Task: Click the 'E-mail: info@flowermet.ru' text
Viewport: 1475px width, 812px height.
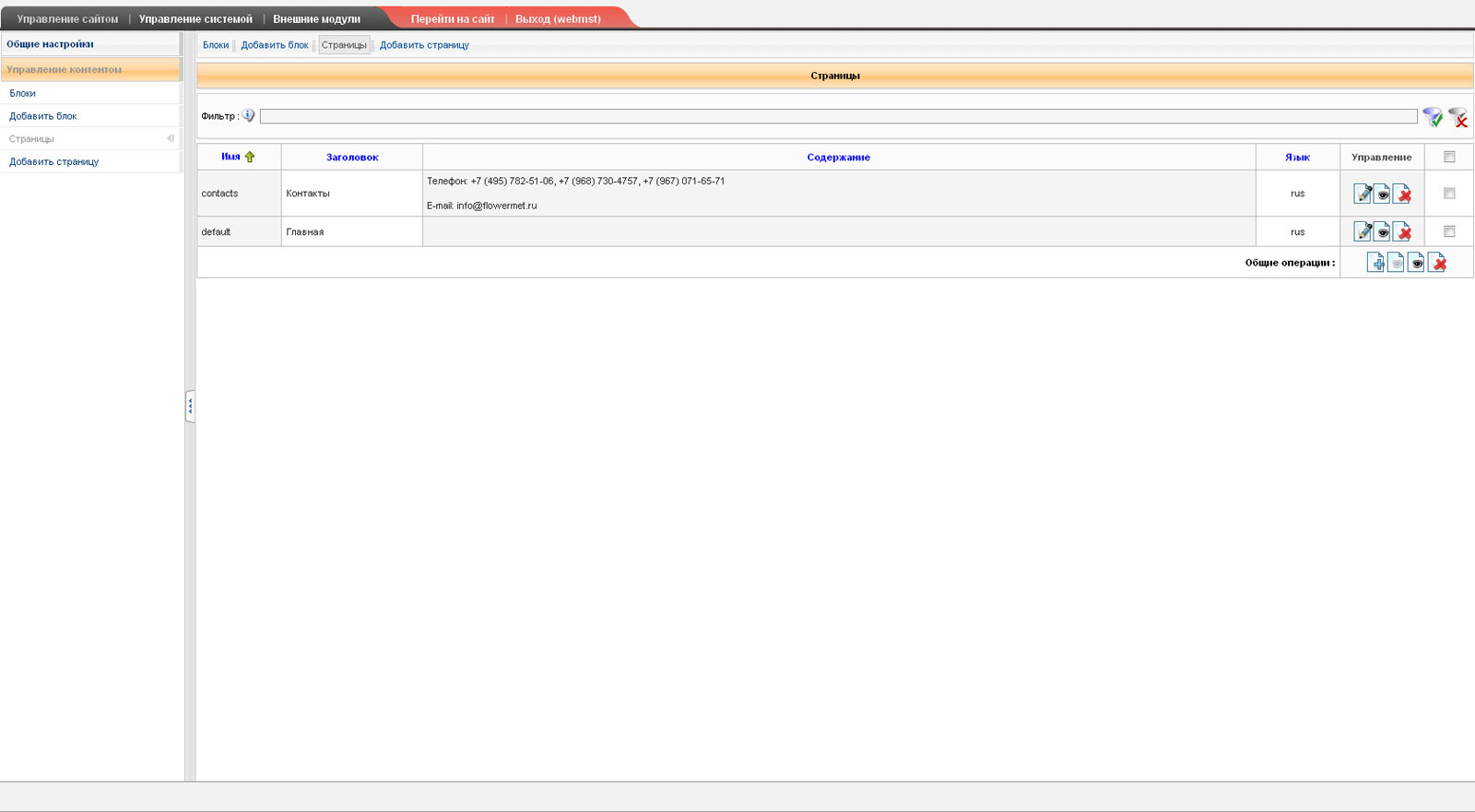Action: (481, 206)
